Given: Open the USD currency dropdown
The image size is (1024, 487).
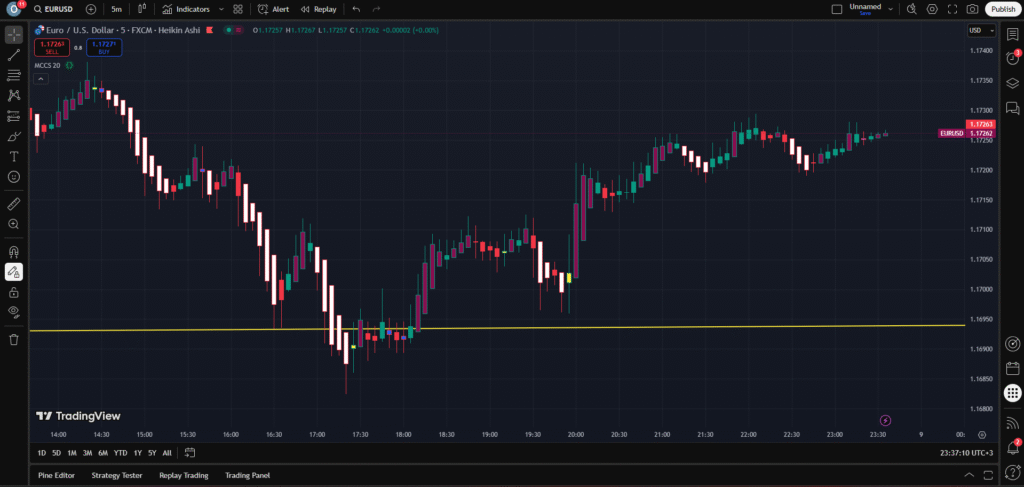Looking at the screenshot, I should [982, 31].
